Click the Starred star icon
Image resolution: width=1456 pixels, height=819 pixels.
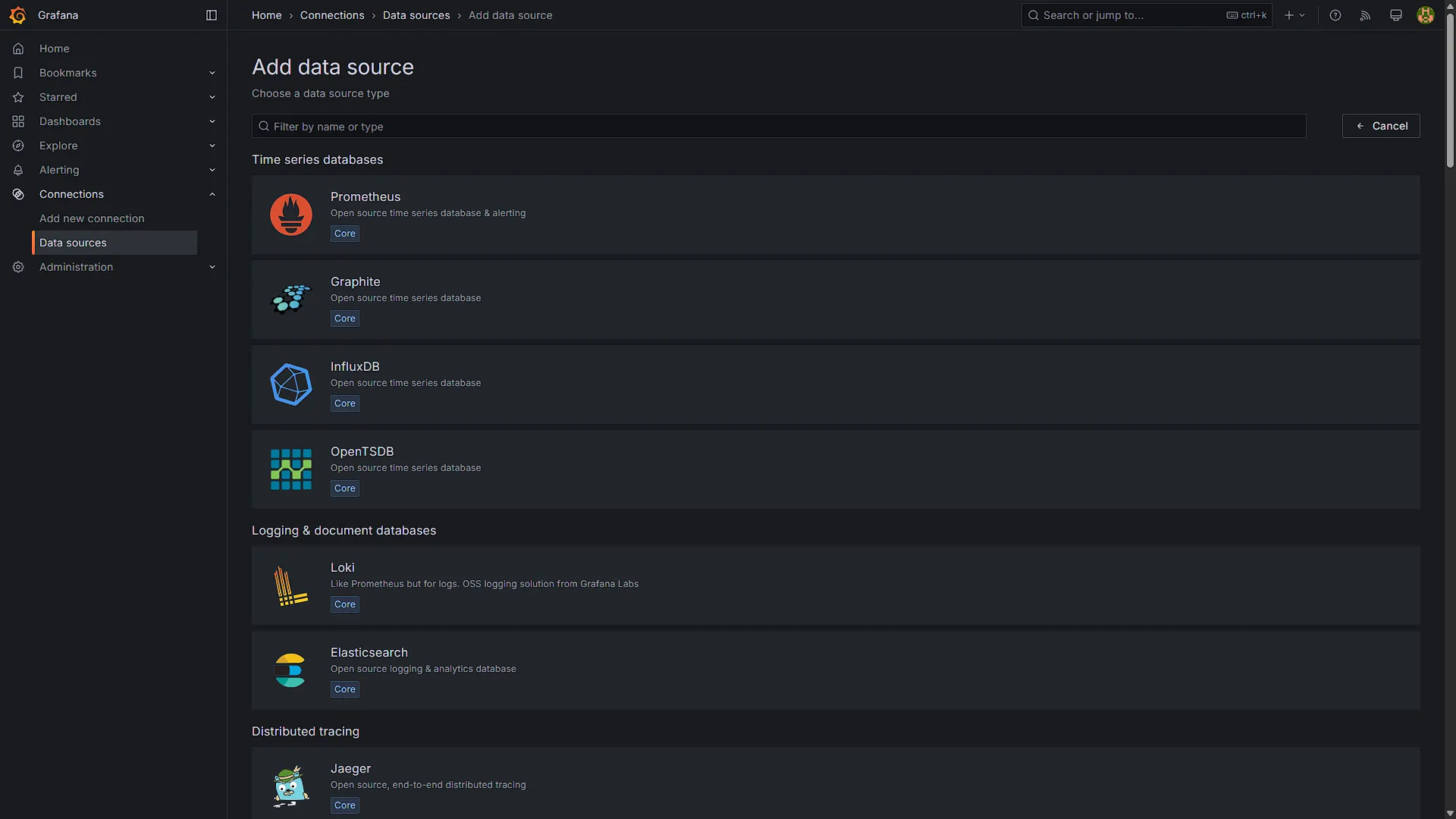point(18,97)
